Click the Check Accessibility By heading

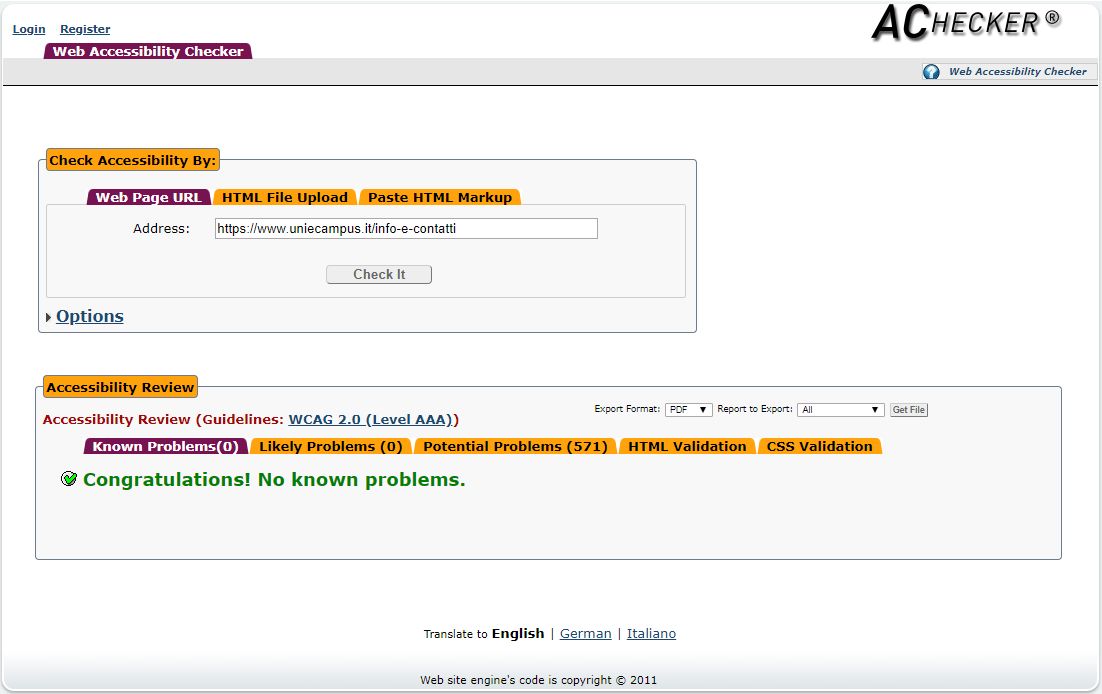(x=133, y=160)
